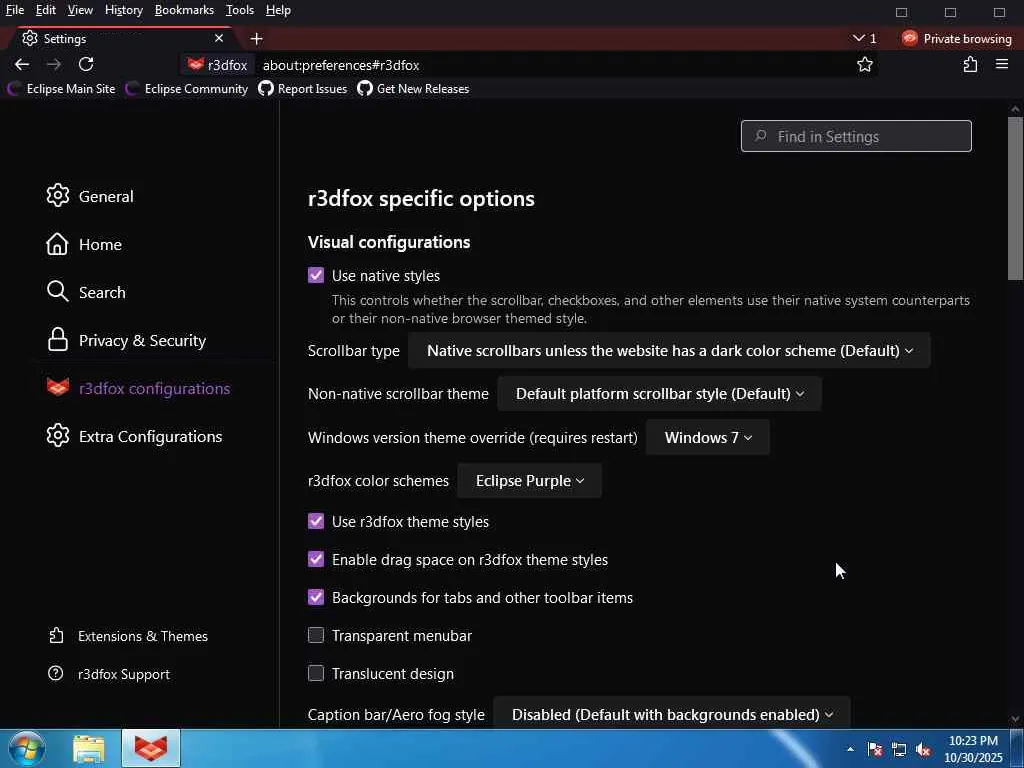The width and height of the screenshot is (1024, 768).
Task: Uncheck Use r3dfox theme styles
Action: 316,521
